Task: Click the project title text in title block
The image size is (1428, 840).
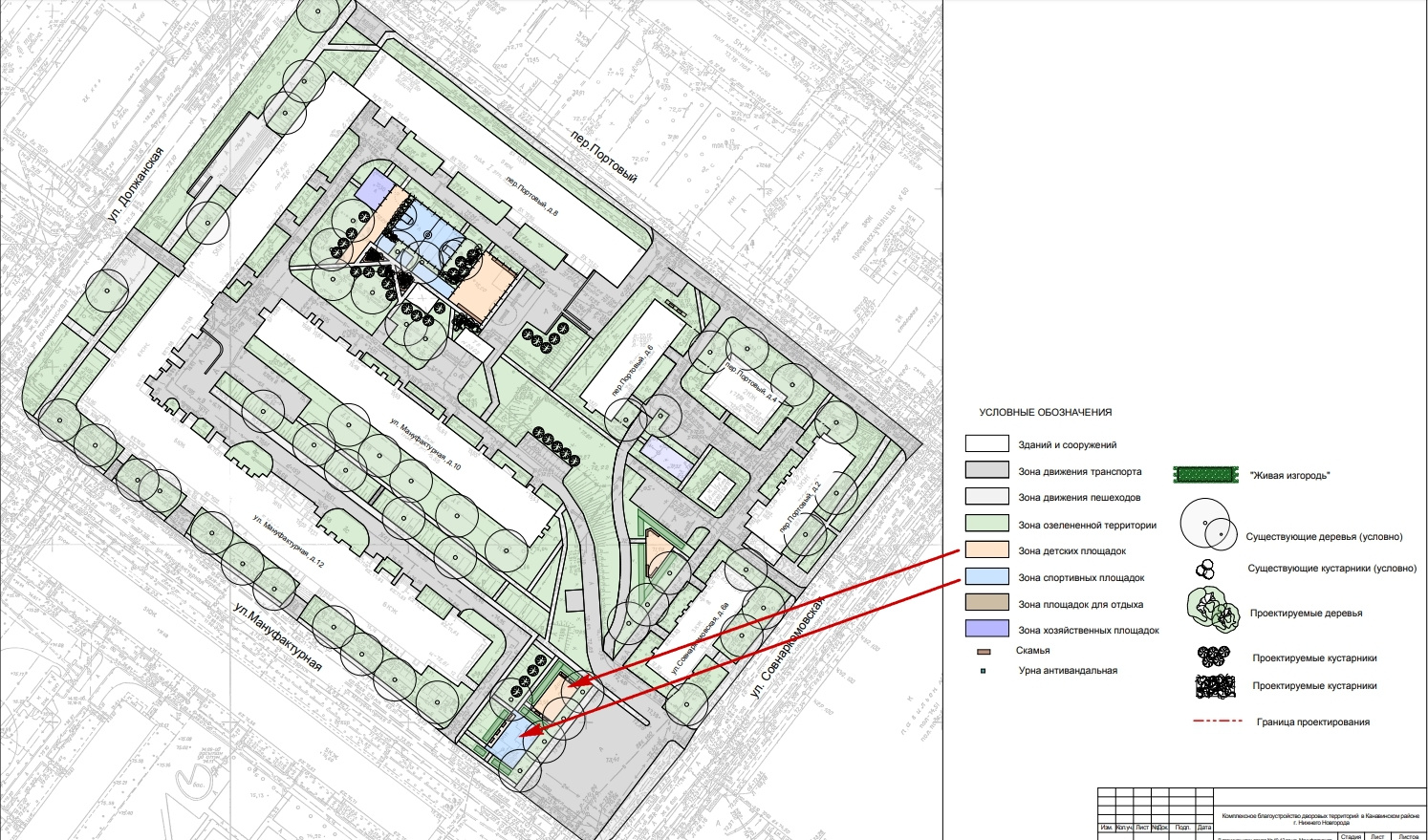Action: tap(1321, 819)
